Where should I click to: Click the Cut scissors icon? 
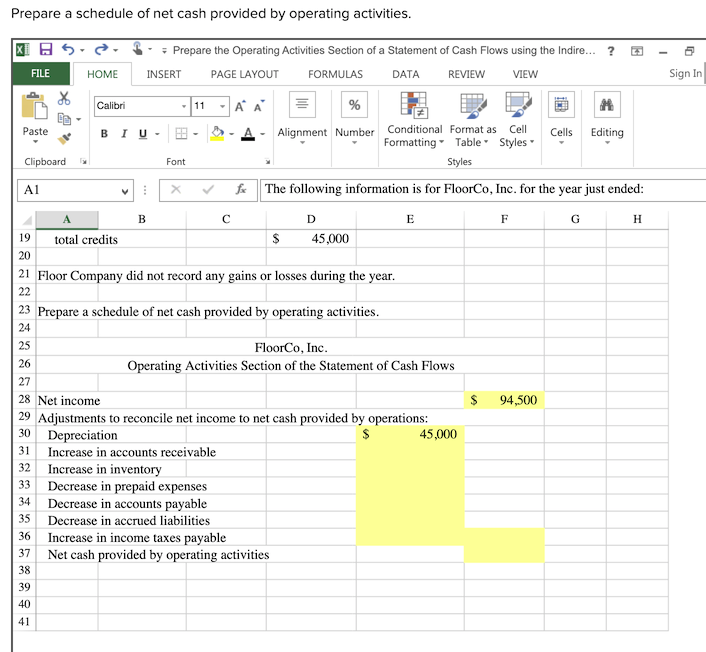(x=64, y=98)
